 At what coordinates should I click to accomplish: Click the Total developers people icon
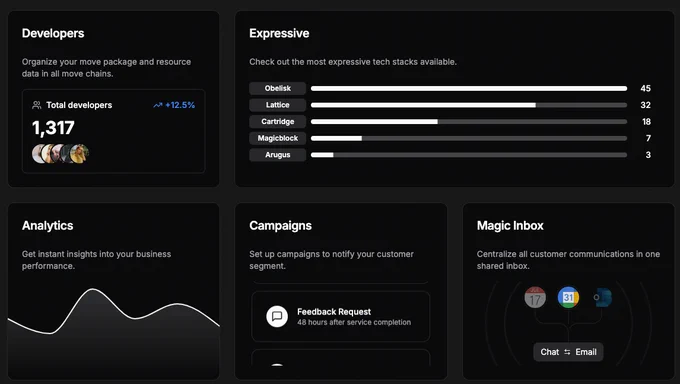(x=37, y=105)
